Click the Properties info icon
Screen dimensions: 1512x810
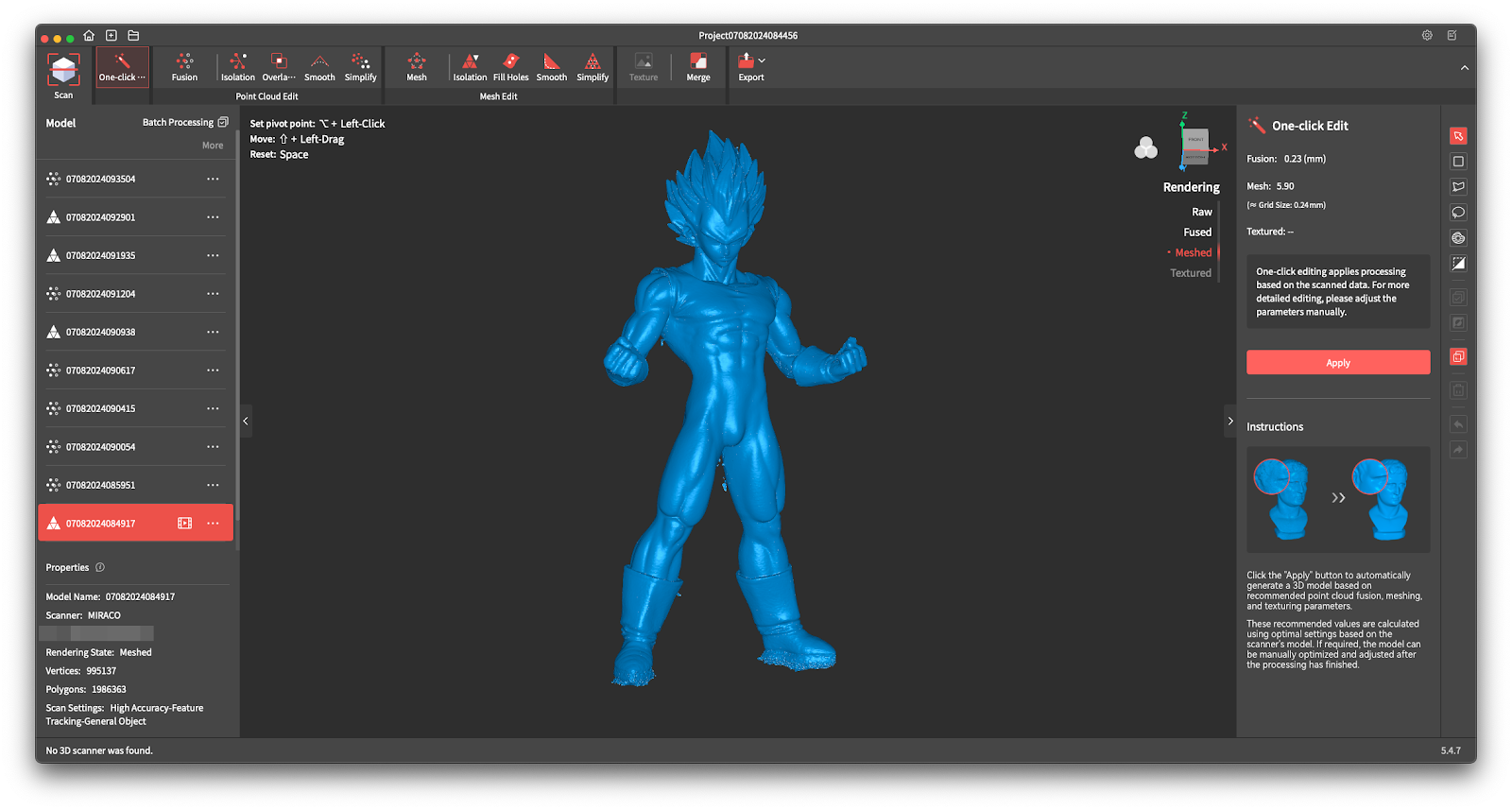tap(100, 567)
